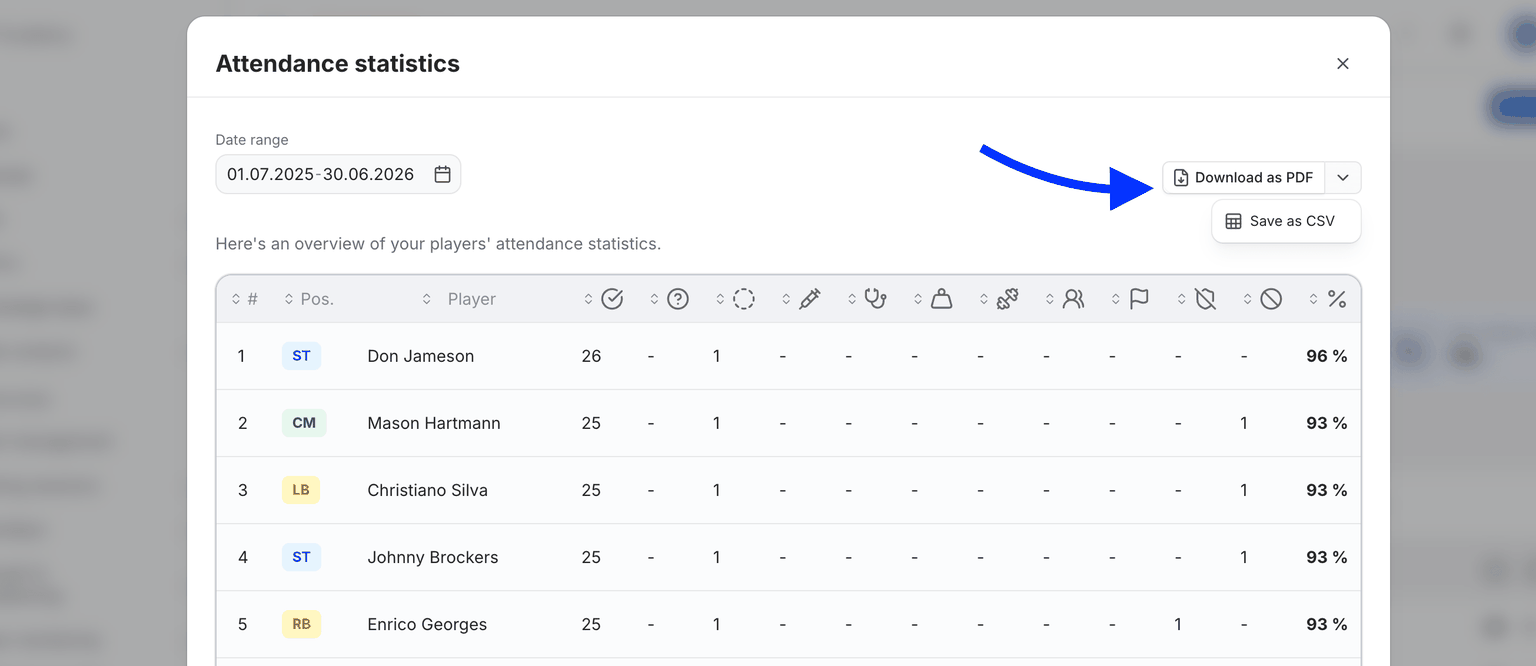
Task: Sort by the crossed-out shield column icon
Action: pyautogui.click(x=1205, y=299)
